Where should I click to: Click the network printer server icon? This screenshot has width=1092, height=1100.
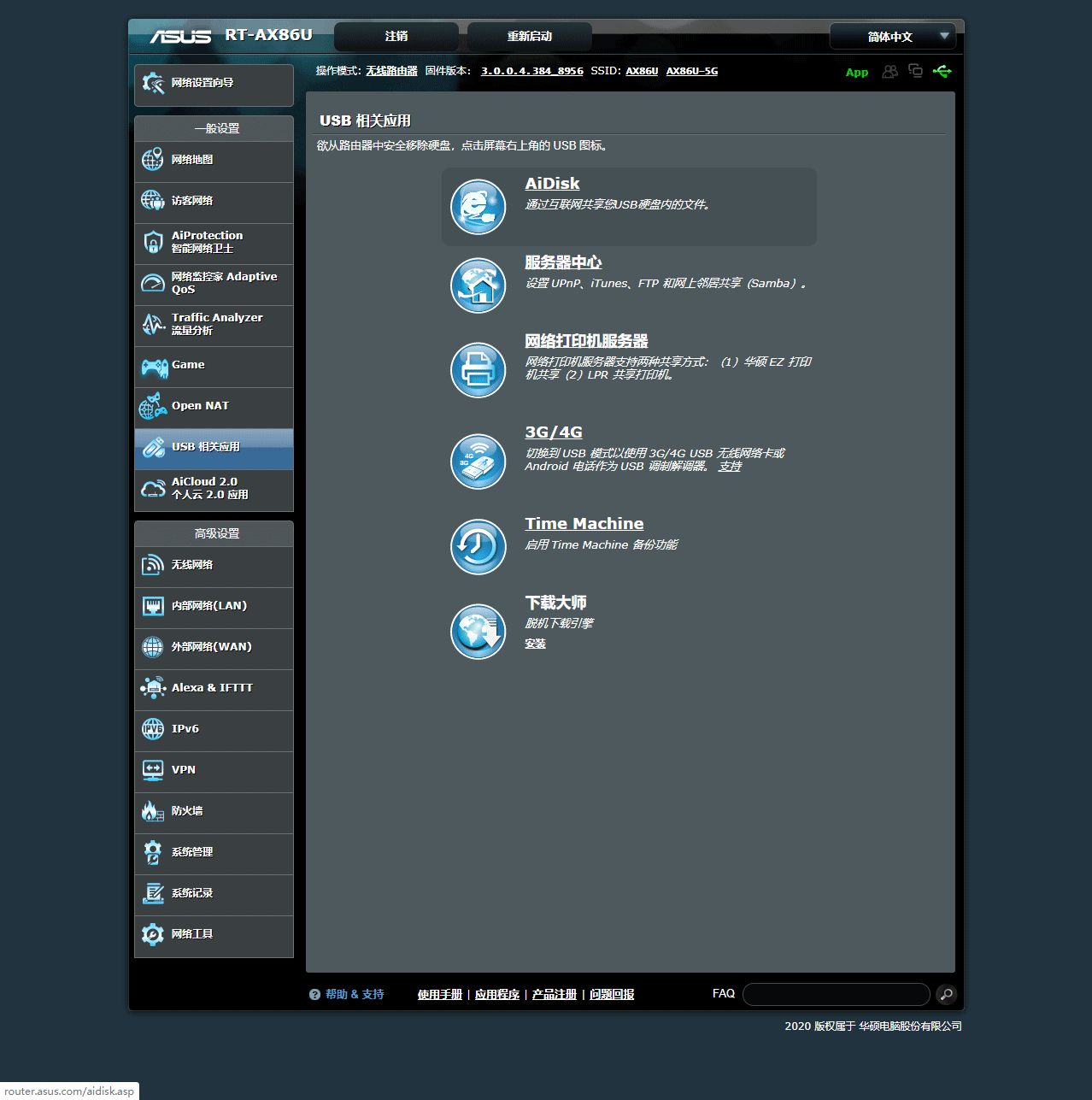click(478, 370)
